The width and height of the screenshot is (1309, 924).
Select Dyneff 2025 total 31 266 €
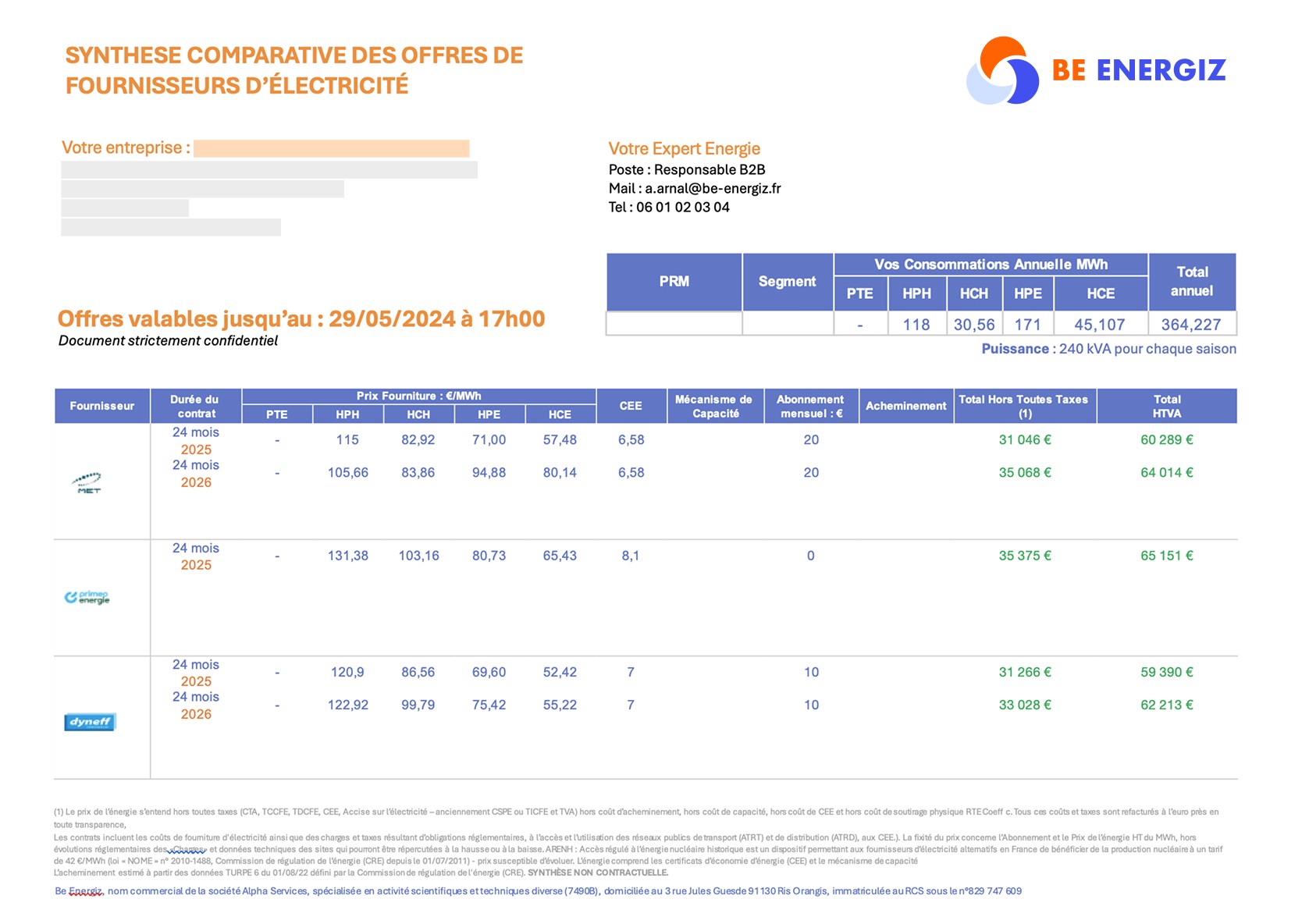point(1025,672)
